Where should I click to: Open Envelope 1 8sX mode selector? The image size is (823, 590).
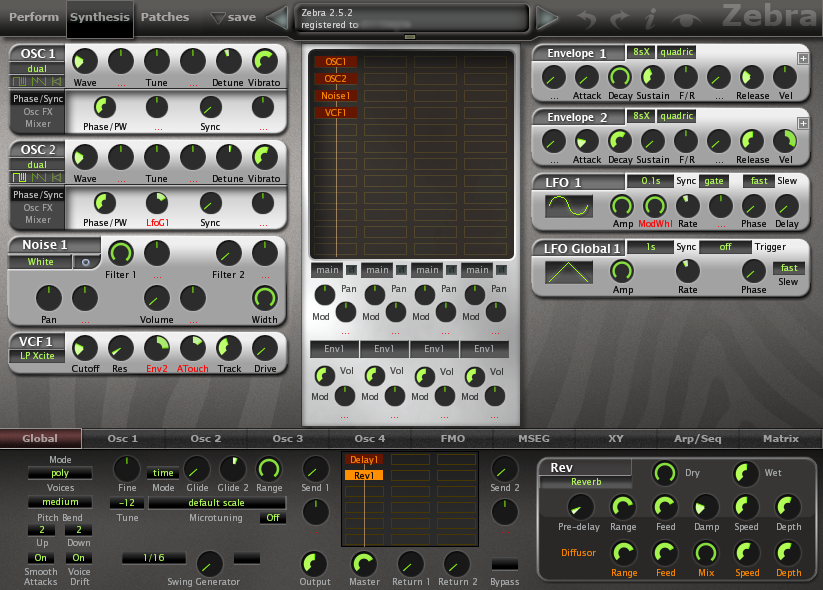point(641,52)
